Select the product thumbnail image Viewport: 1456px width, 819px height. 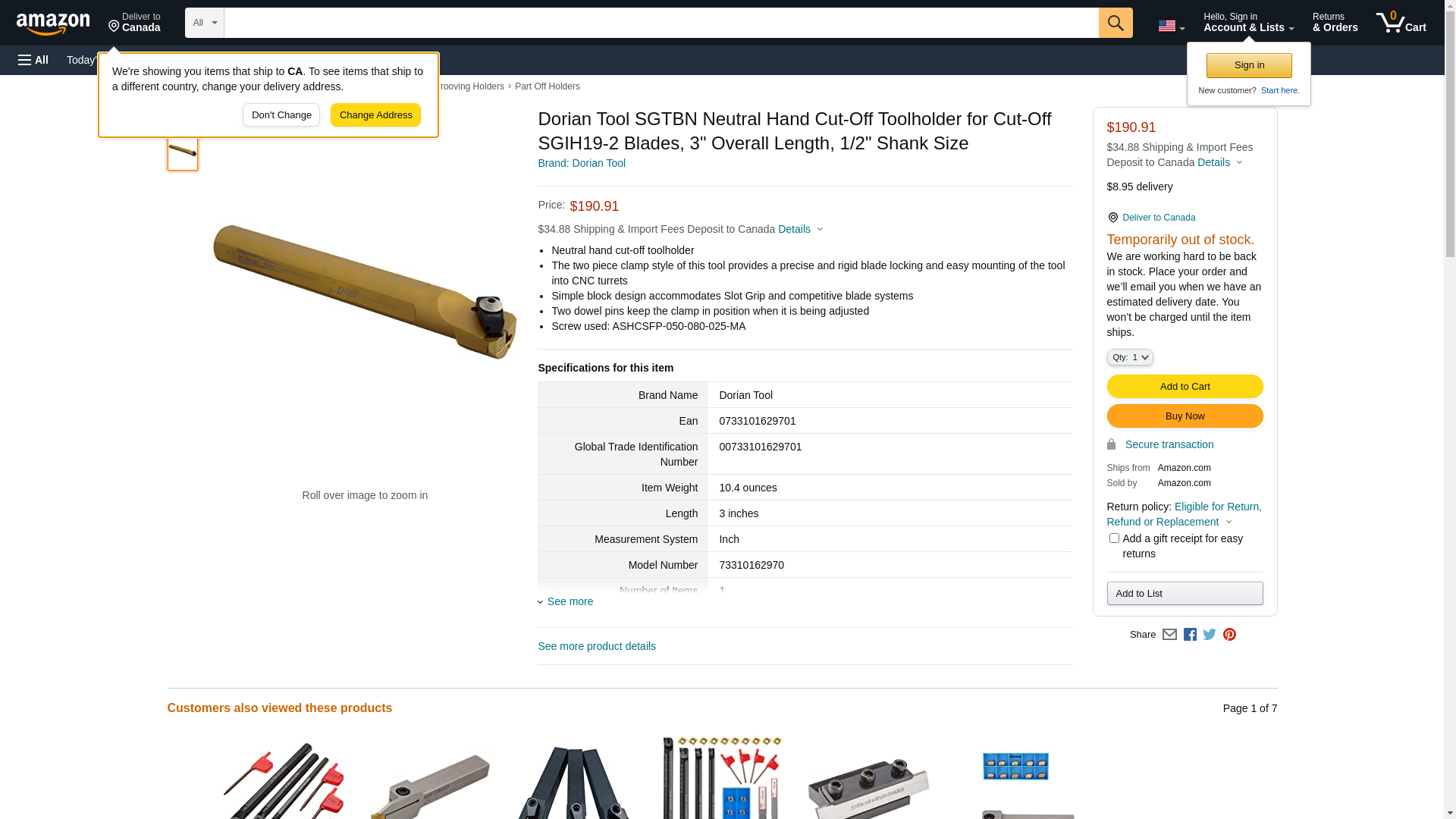click(x=183, y=153)
